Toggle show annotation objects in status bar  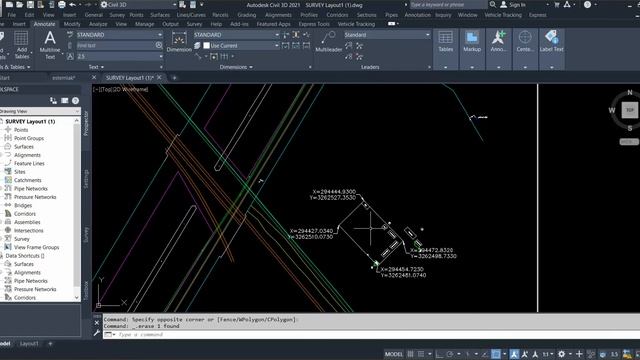(514, 354)
